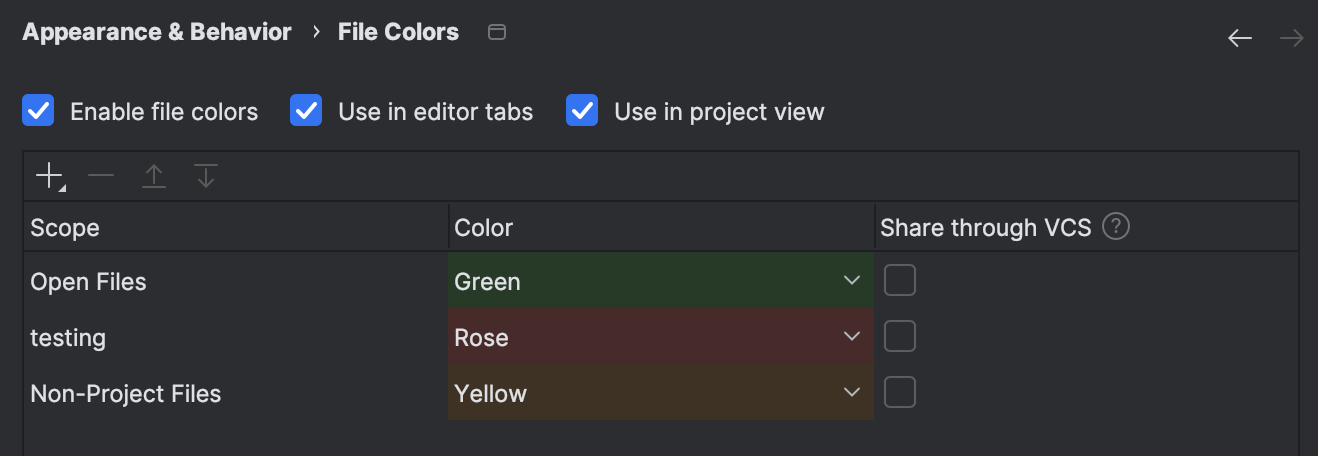Enable VCS sharing for Non-Project Files

[900, 393]
